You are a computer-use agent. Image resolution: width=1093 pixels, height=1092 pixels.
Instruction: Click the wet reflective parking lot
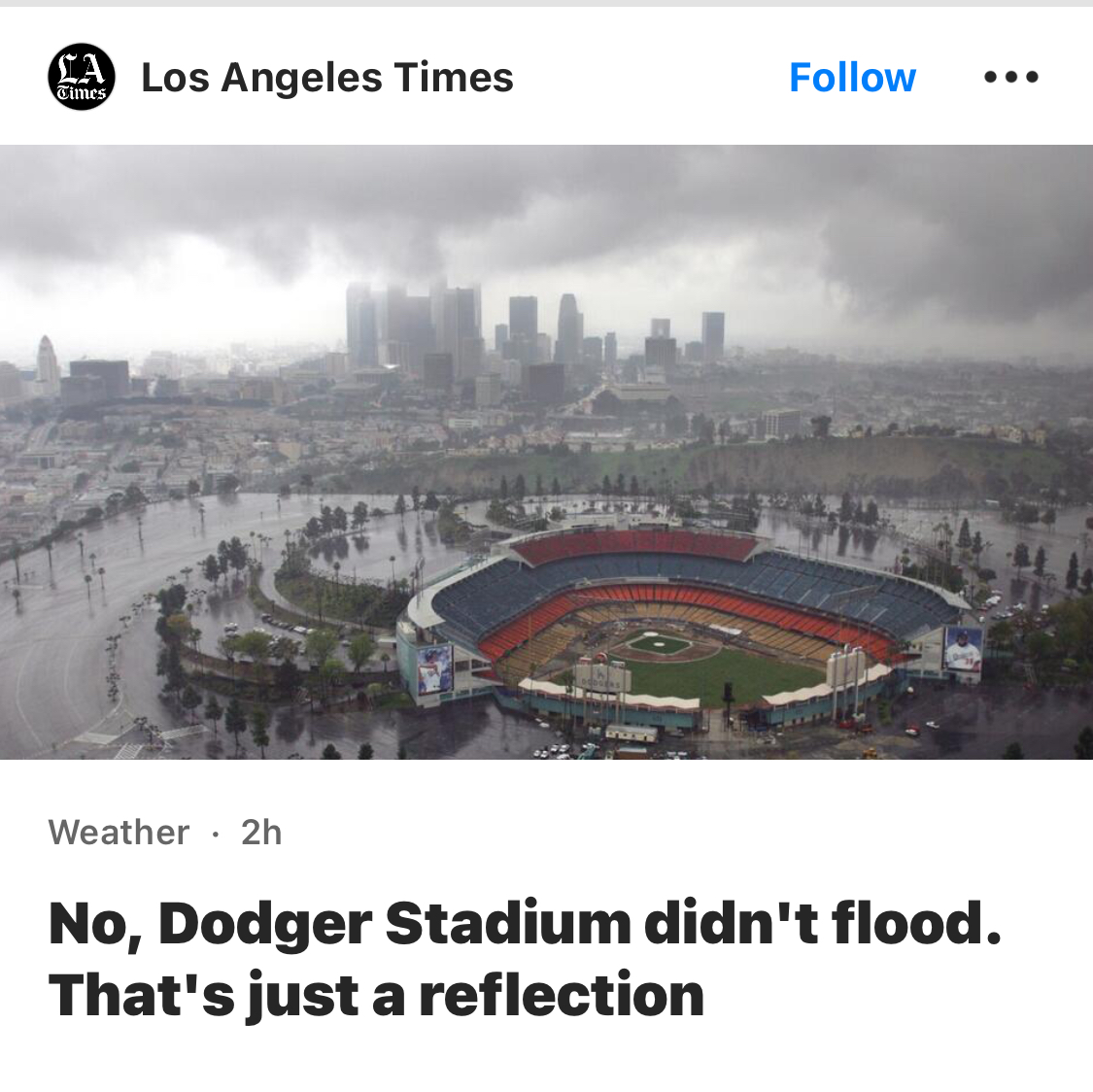pos(68,622)
